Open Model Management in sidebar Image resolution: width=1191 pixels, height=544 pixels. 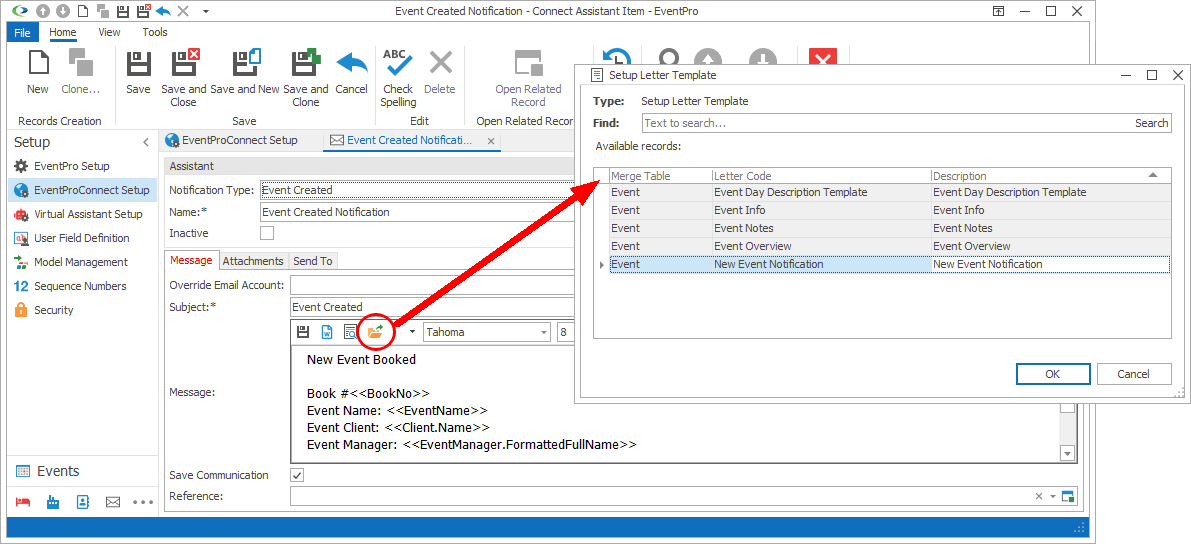pos(71,262)
